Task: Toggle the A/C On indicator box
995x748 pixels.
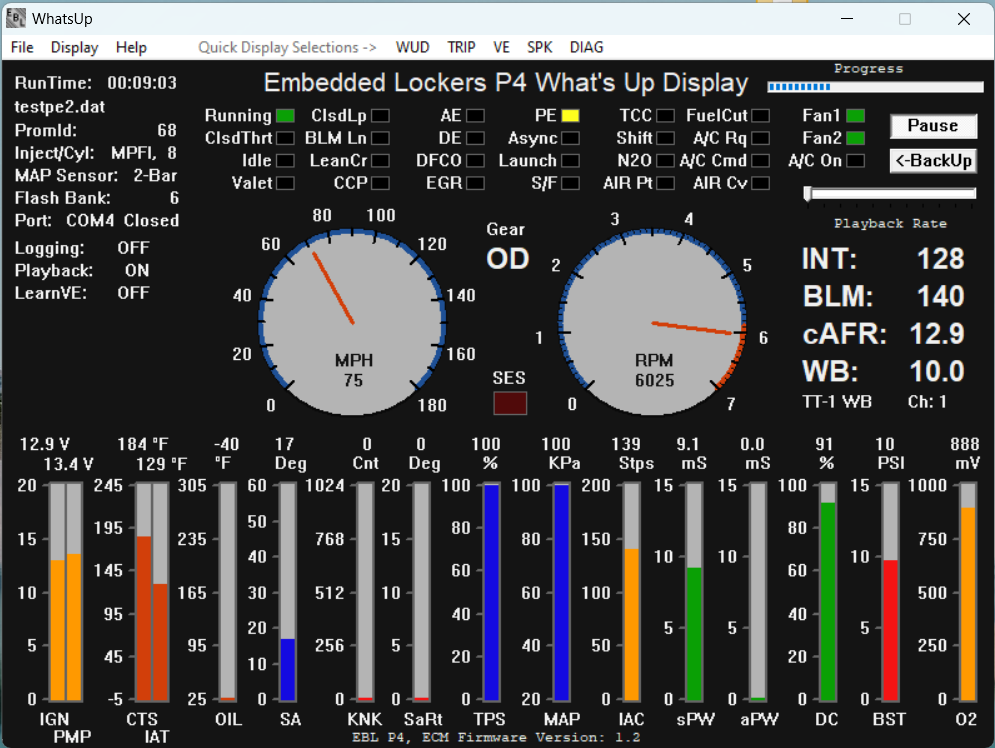Action: pos(855,161)
